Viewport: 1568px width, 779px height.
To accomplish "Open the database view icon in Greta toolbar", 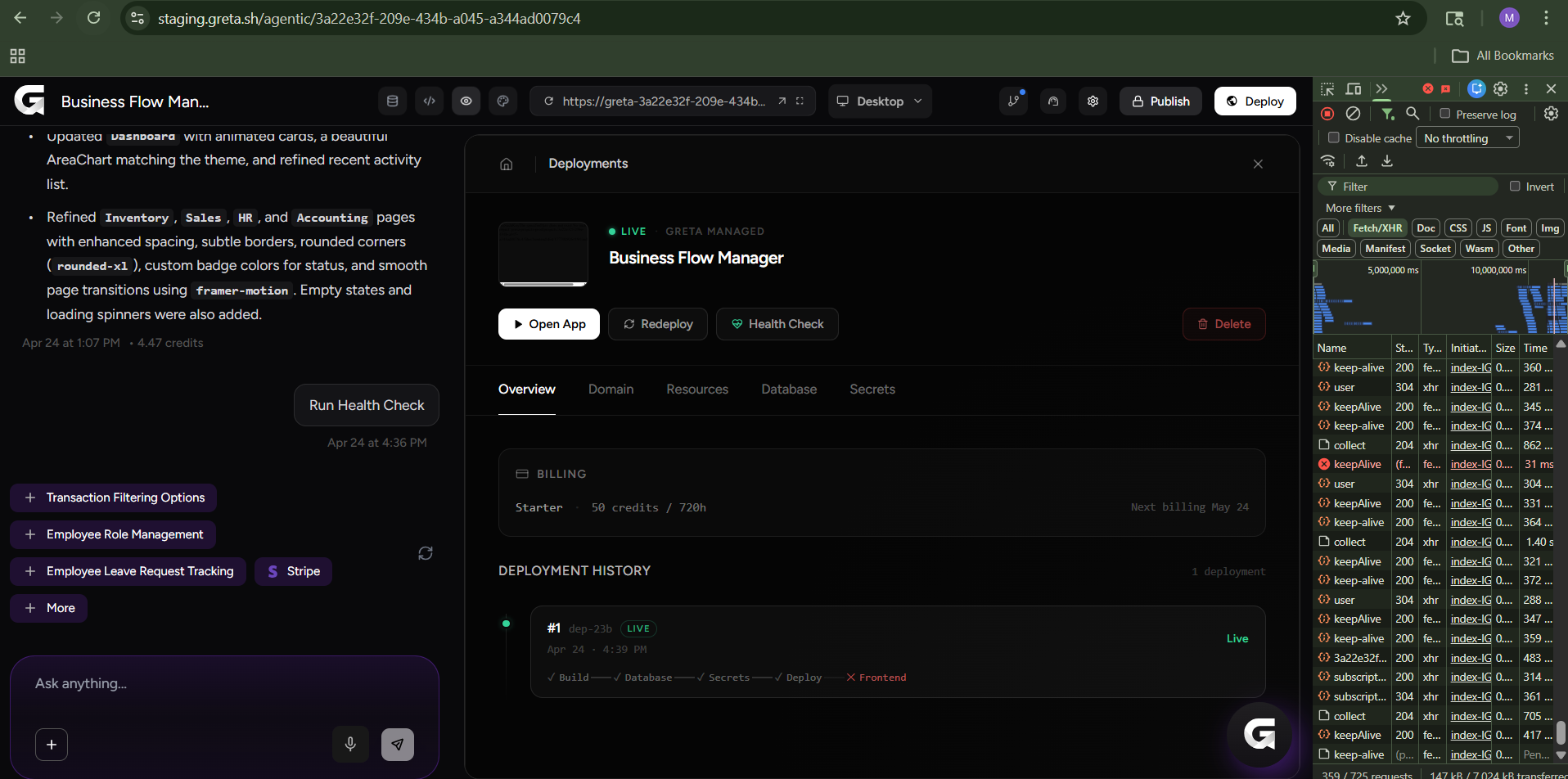I will click(x=393, y=101).
